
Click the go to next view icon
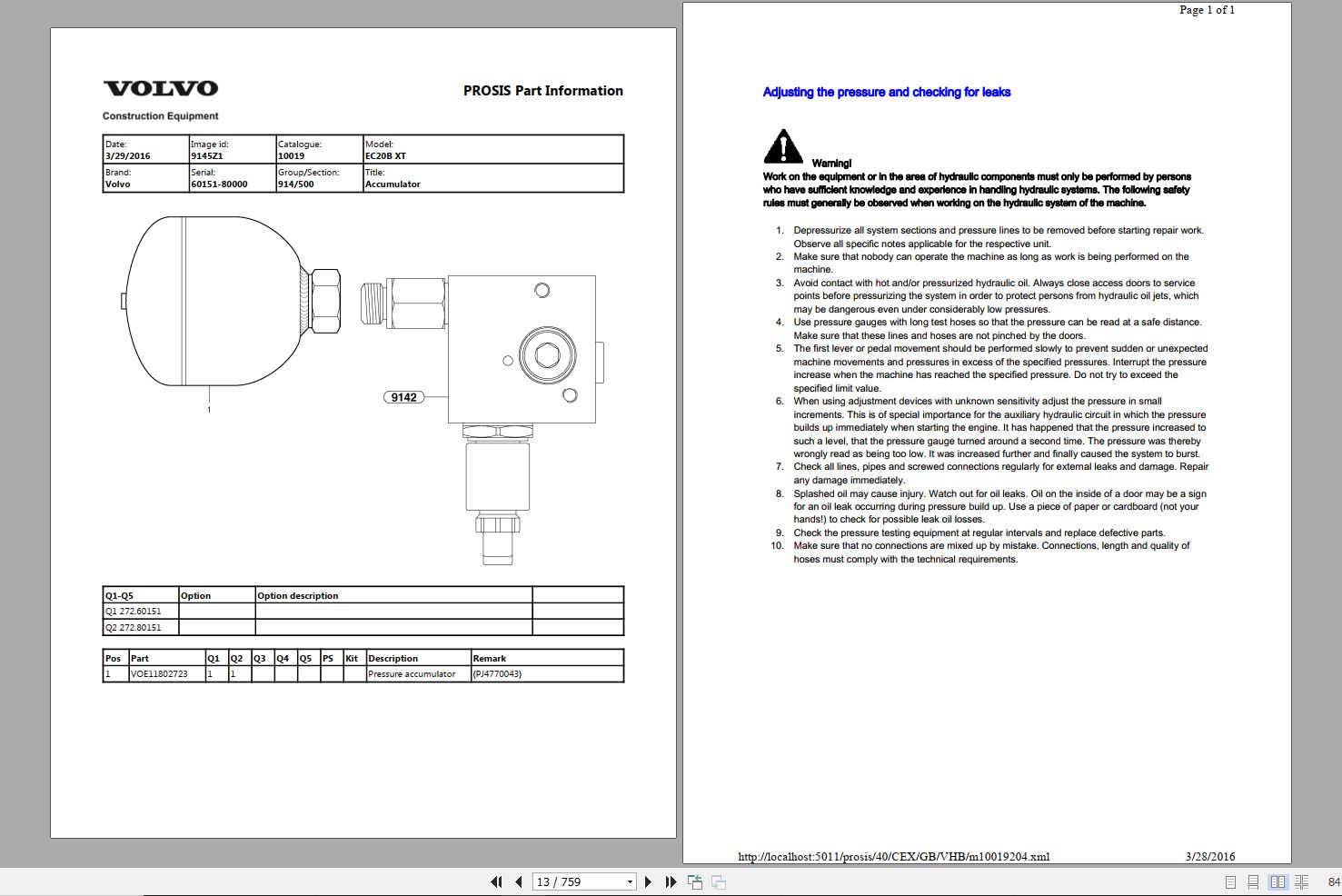coord(718,881)
